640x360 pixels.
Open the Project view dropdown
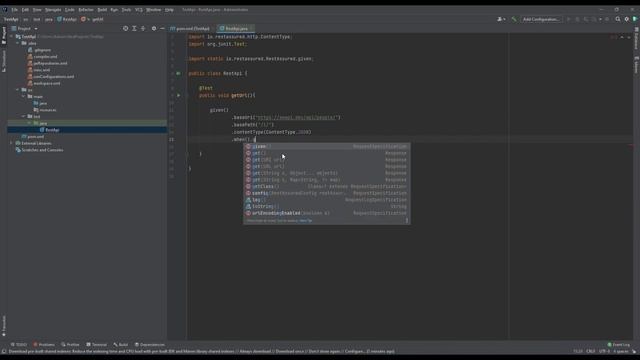pyautogui.click(x=24, y=29)
